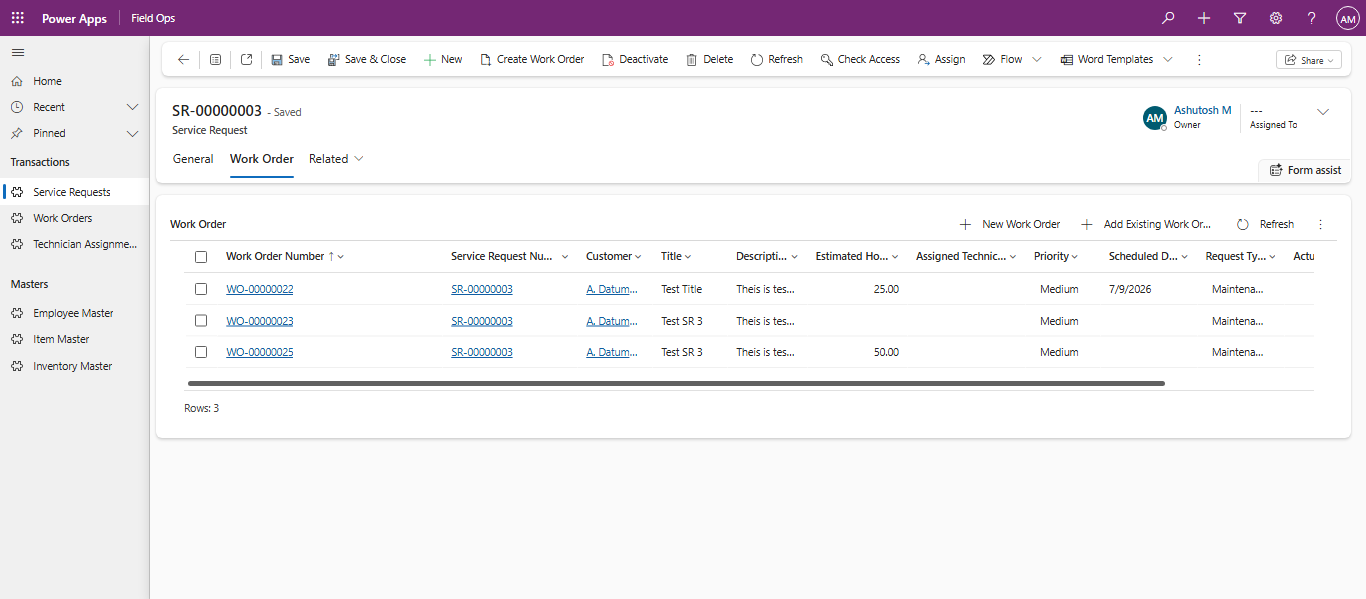Open the Share dropdown button

point(1309,60)
